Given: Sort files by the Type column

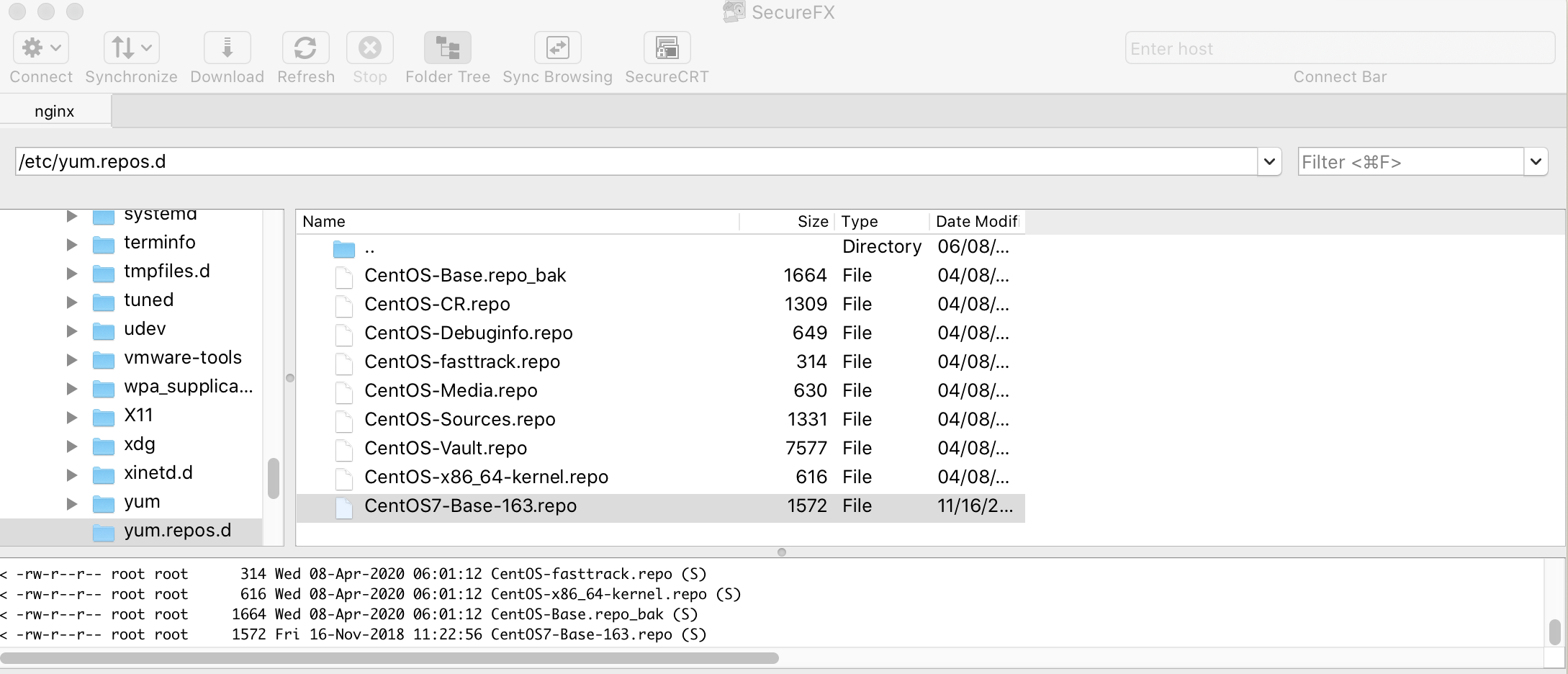Looking at the screenshot, I should click(x=881, y=222).
